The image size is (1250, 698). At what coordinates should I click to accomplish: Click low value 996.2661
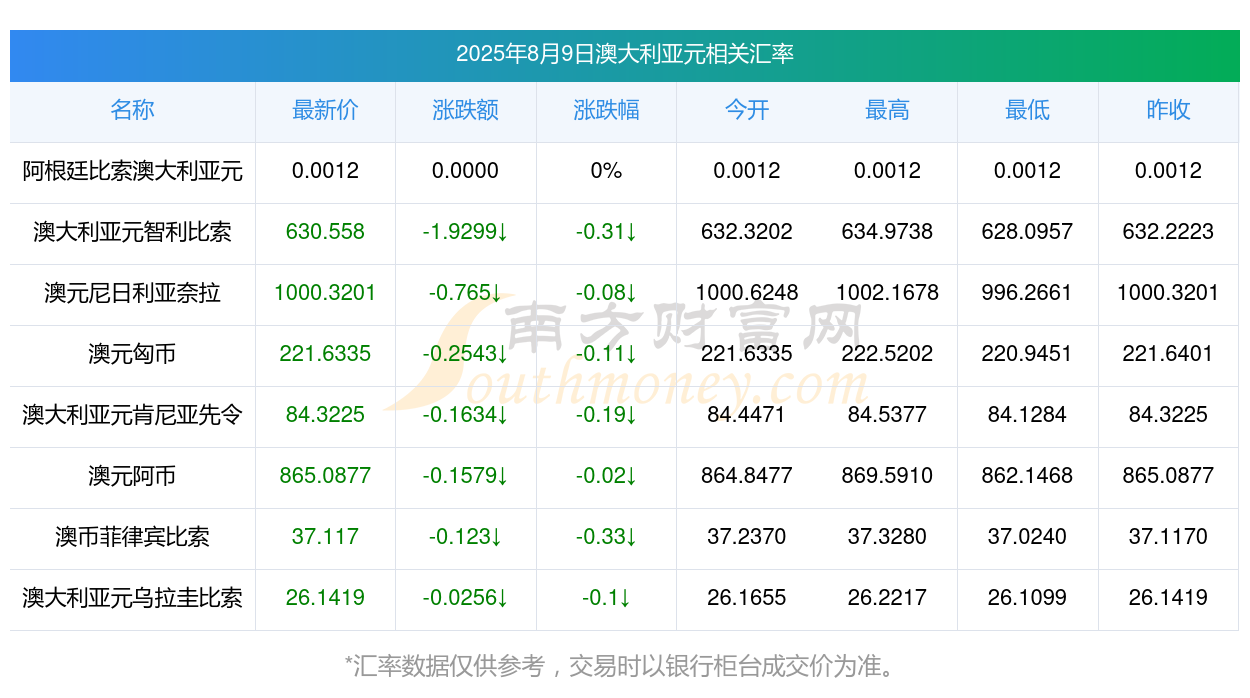click(1027, 293)
